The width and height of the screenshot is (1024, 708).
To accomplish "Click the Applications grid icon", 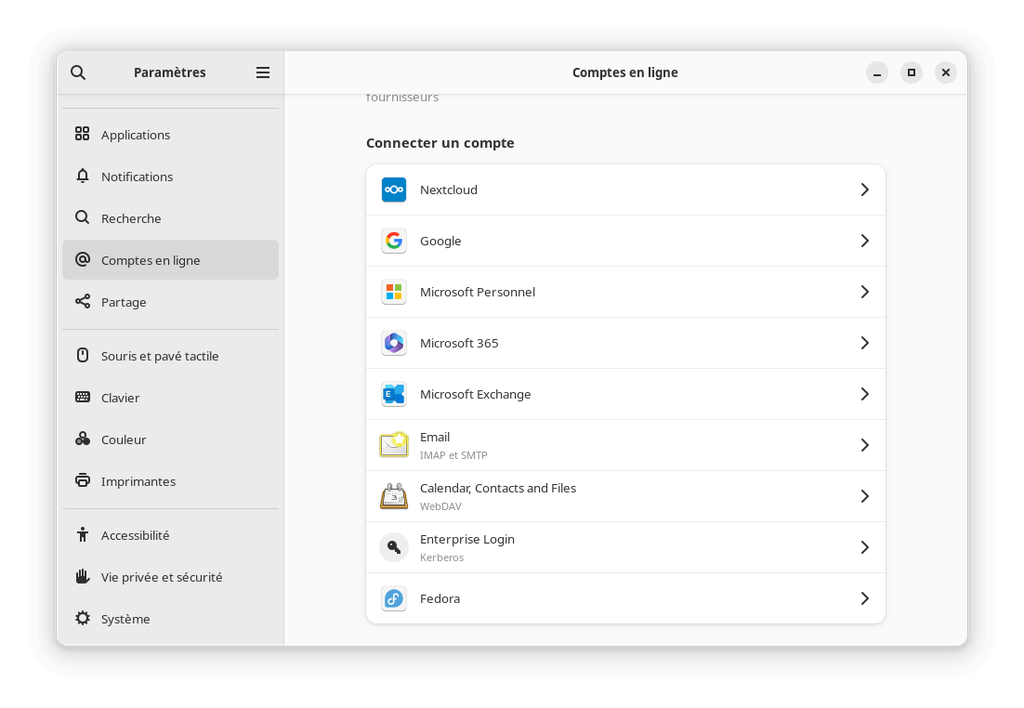I will (82, 134).
